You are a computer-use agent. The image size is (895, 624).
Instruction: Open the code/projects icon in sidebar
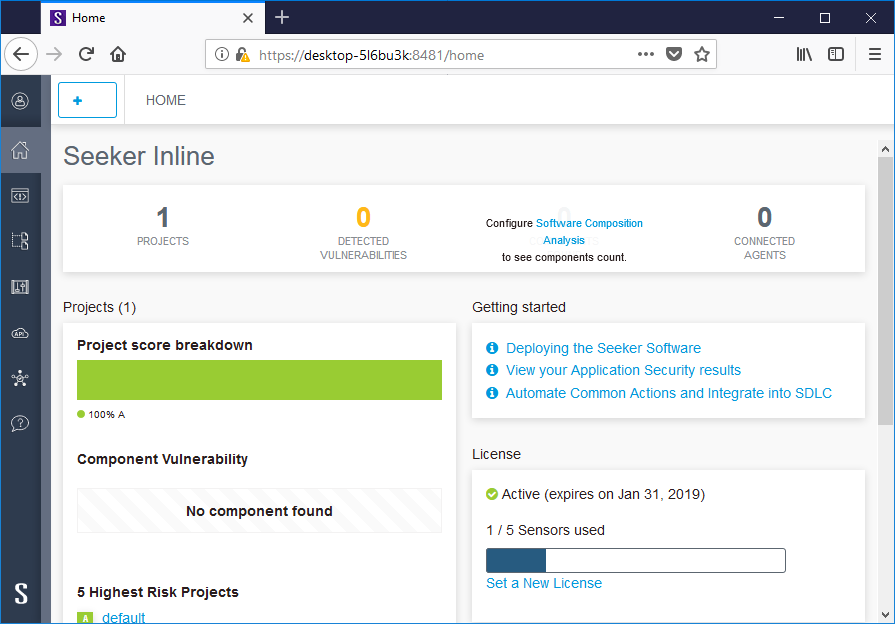click(20, 196)
